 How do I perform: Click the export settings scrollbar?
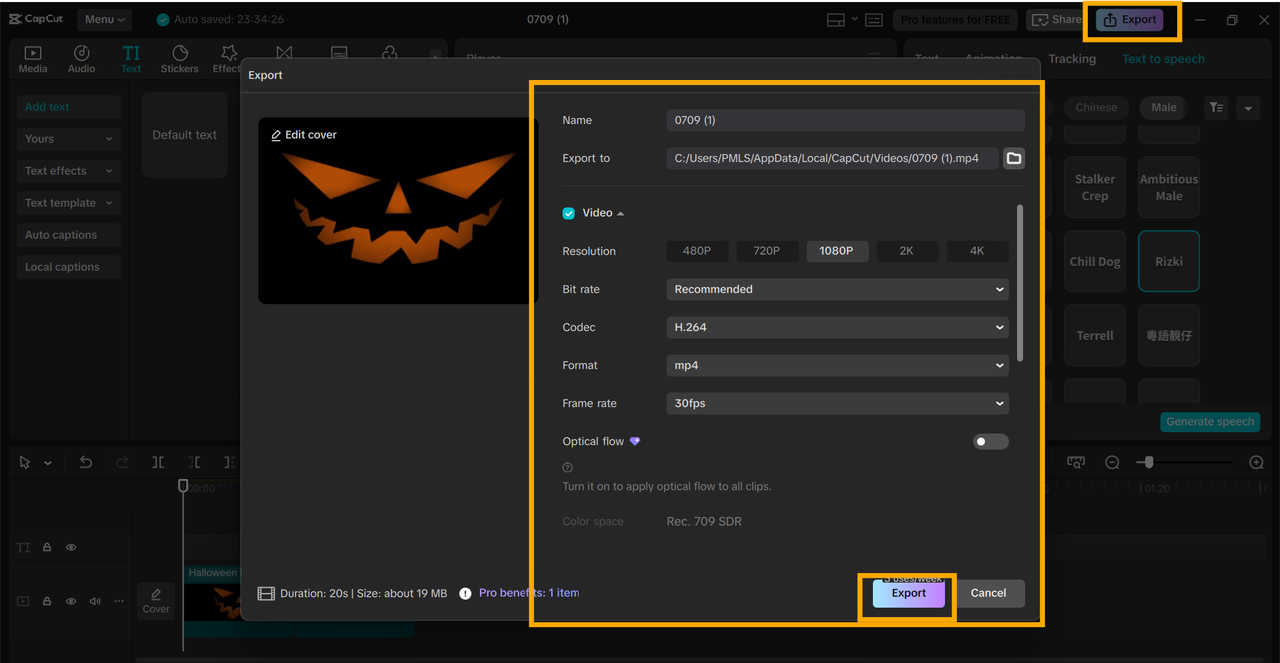(1019, 283)
